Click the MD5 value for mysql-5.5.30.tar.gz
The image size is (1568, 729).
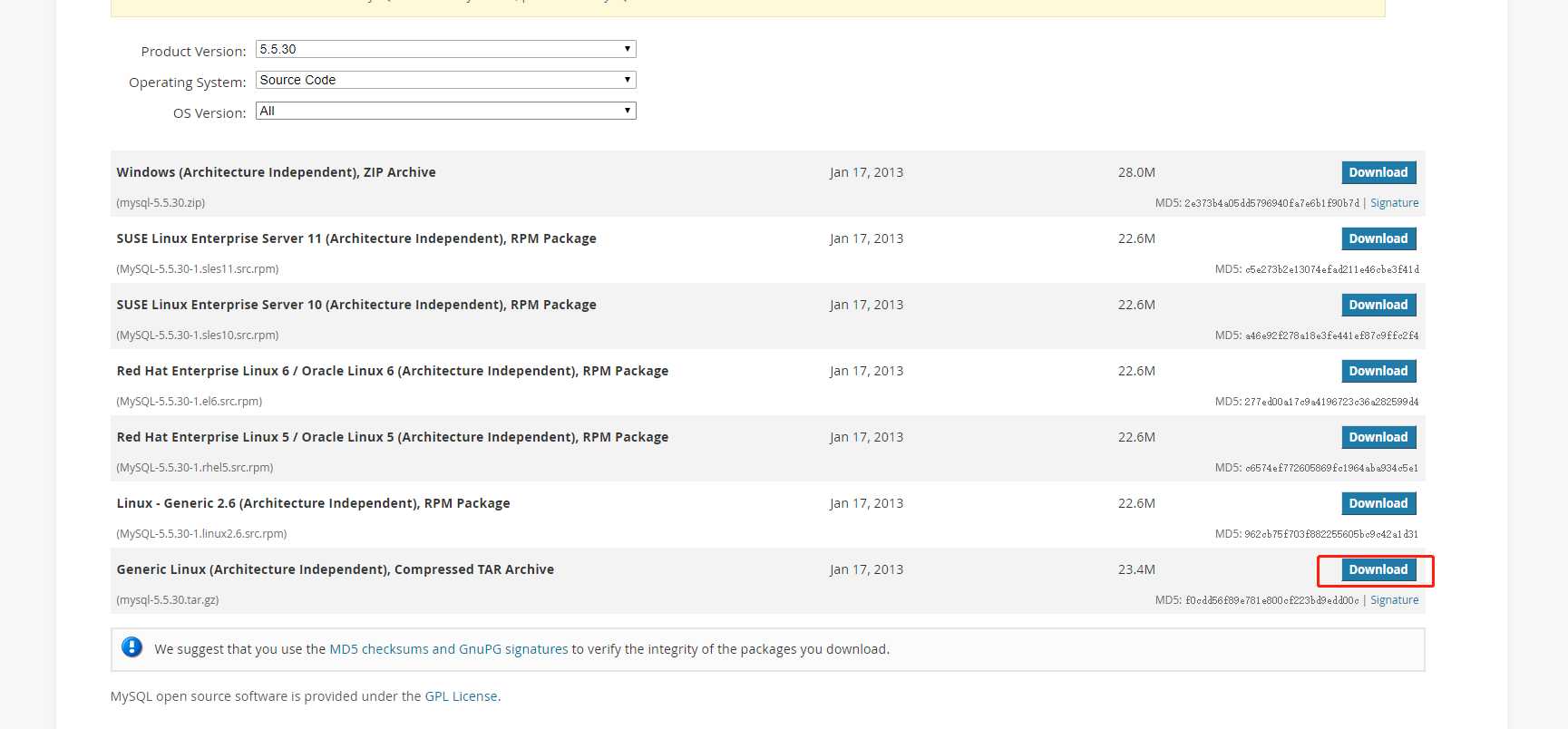coord(1271,600)
